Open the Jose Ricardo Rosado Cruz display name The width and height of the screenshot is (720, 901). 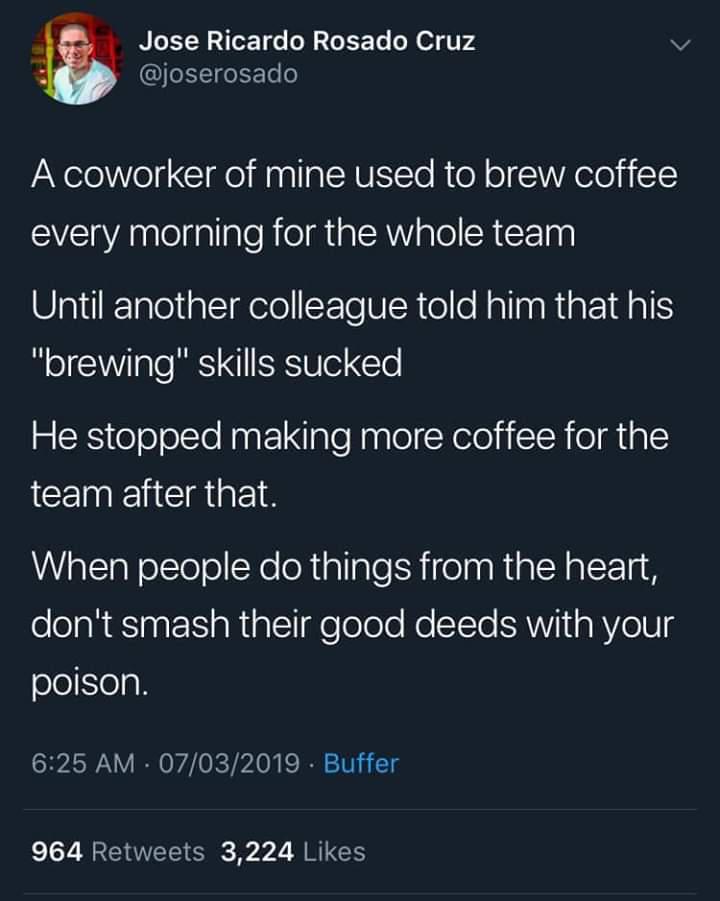click(x=306, y=41)
